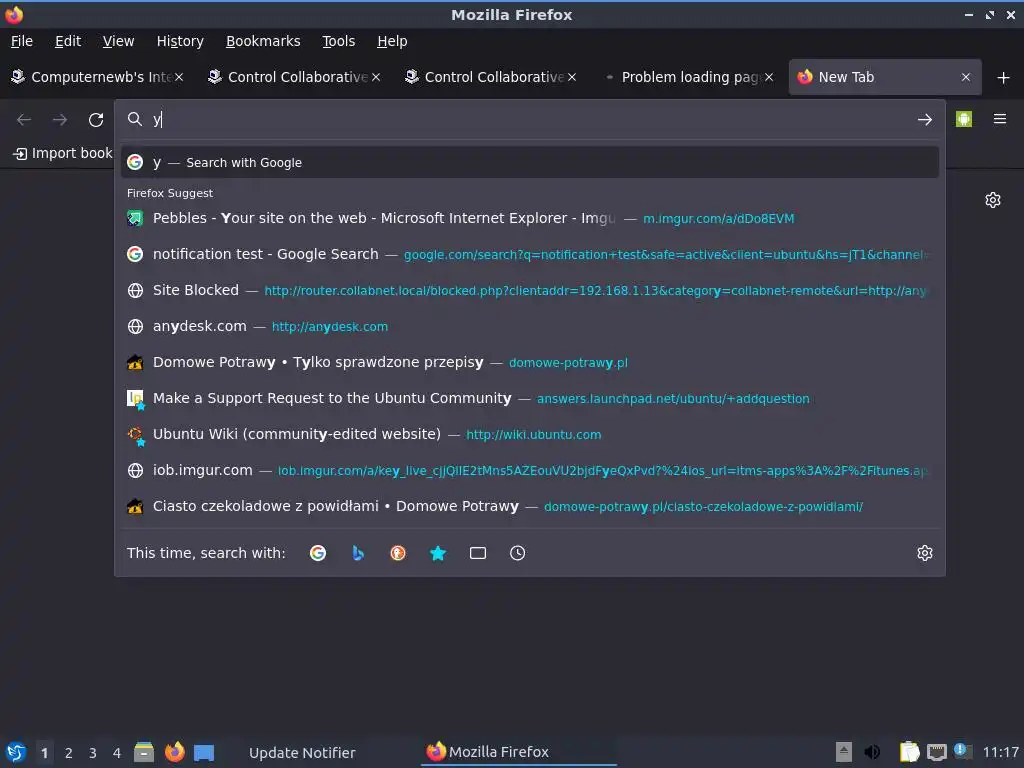Select the iob.imgur.com suggestion
Viewport: 1024px width, 768px height.
click(x=530, y=470)
